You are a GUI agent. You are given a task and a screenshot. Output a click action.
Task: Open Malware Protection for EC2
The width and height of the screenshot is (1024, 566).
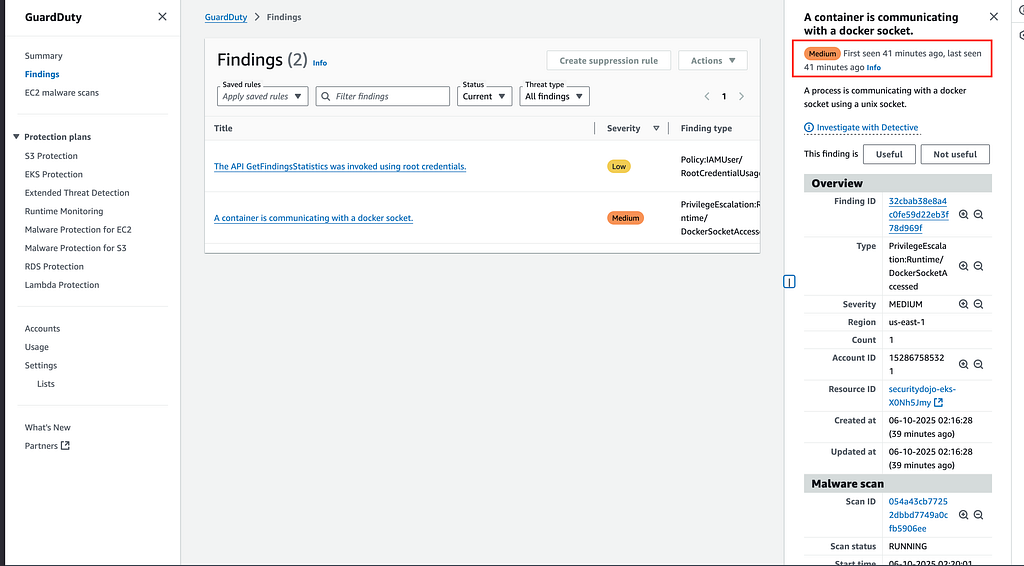coord(78,230)
